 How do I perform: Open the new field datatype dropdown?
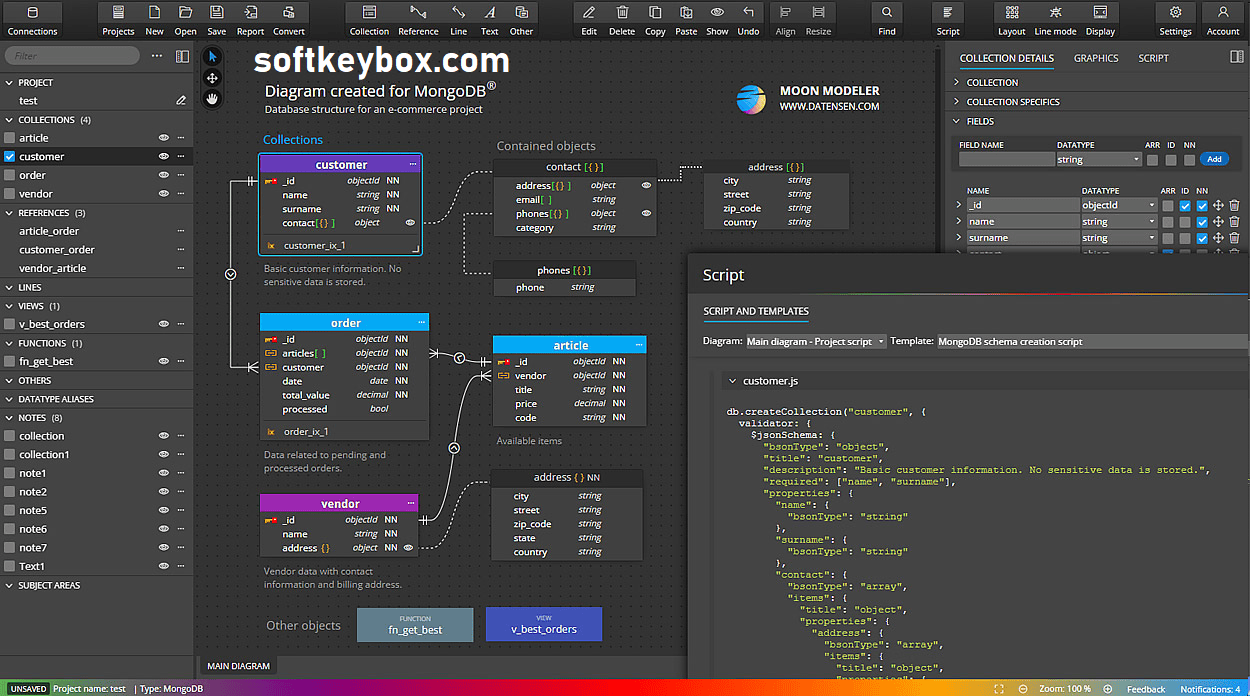click(x=1098, y=160)
